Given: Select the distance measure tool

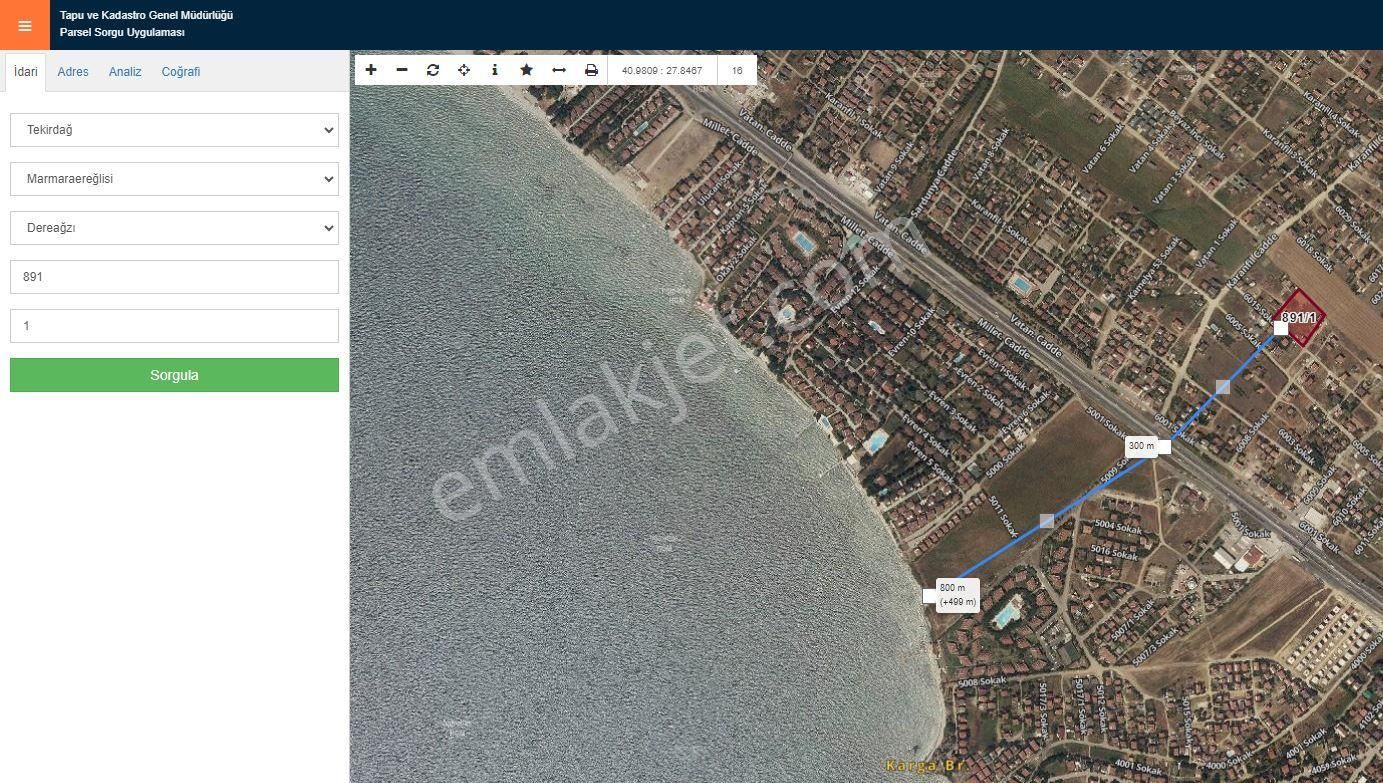Looking at the screenshot, I should tap(559, 70).
